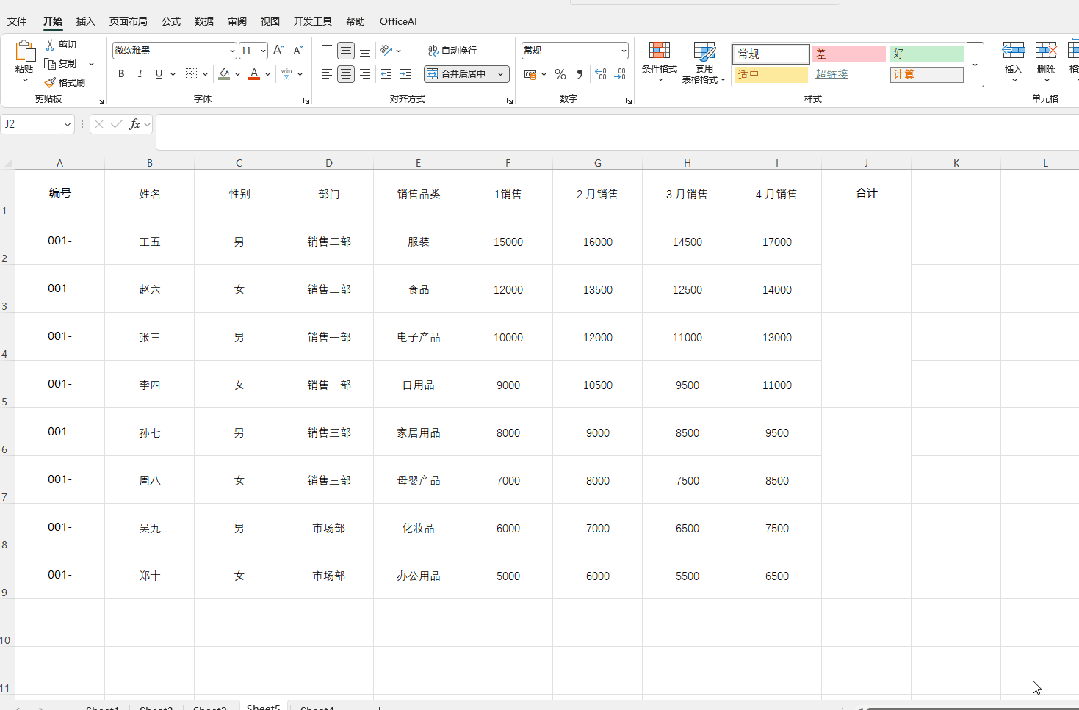Viewport: 1079px width, 710px height.
Task: Click the Cut (剪切) scissors icon
Action: 50,45
